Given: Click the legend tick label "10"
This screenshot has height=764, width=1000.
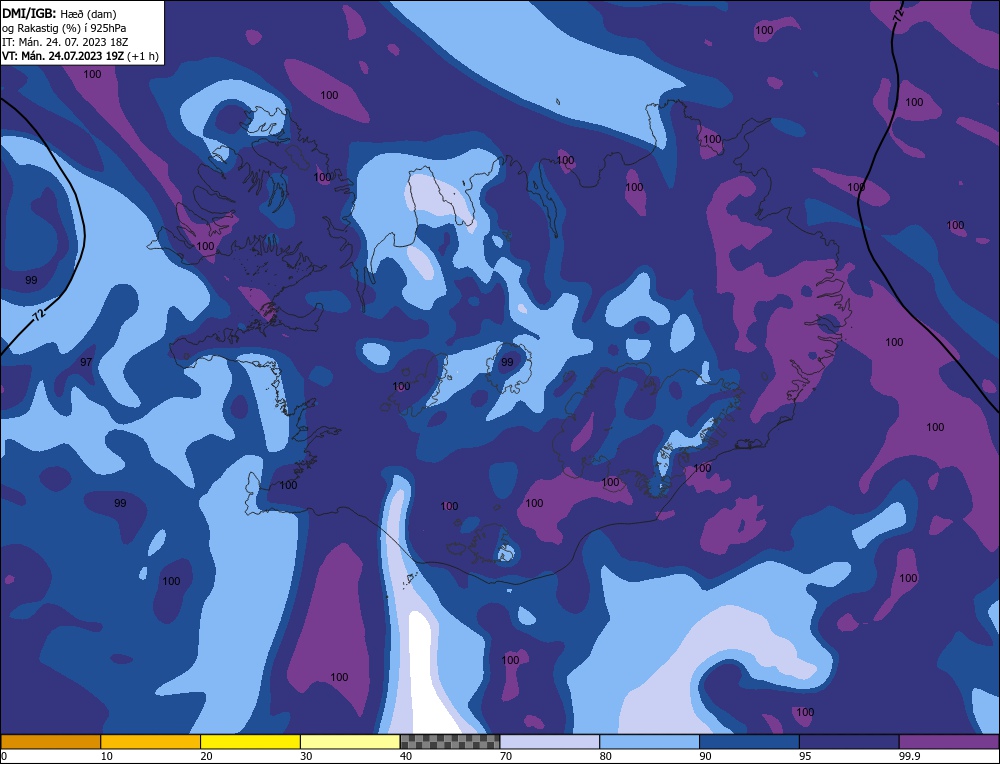Looking at the screenshot, I should [107, 756].
